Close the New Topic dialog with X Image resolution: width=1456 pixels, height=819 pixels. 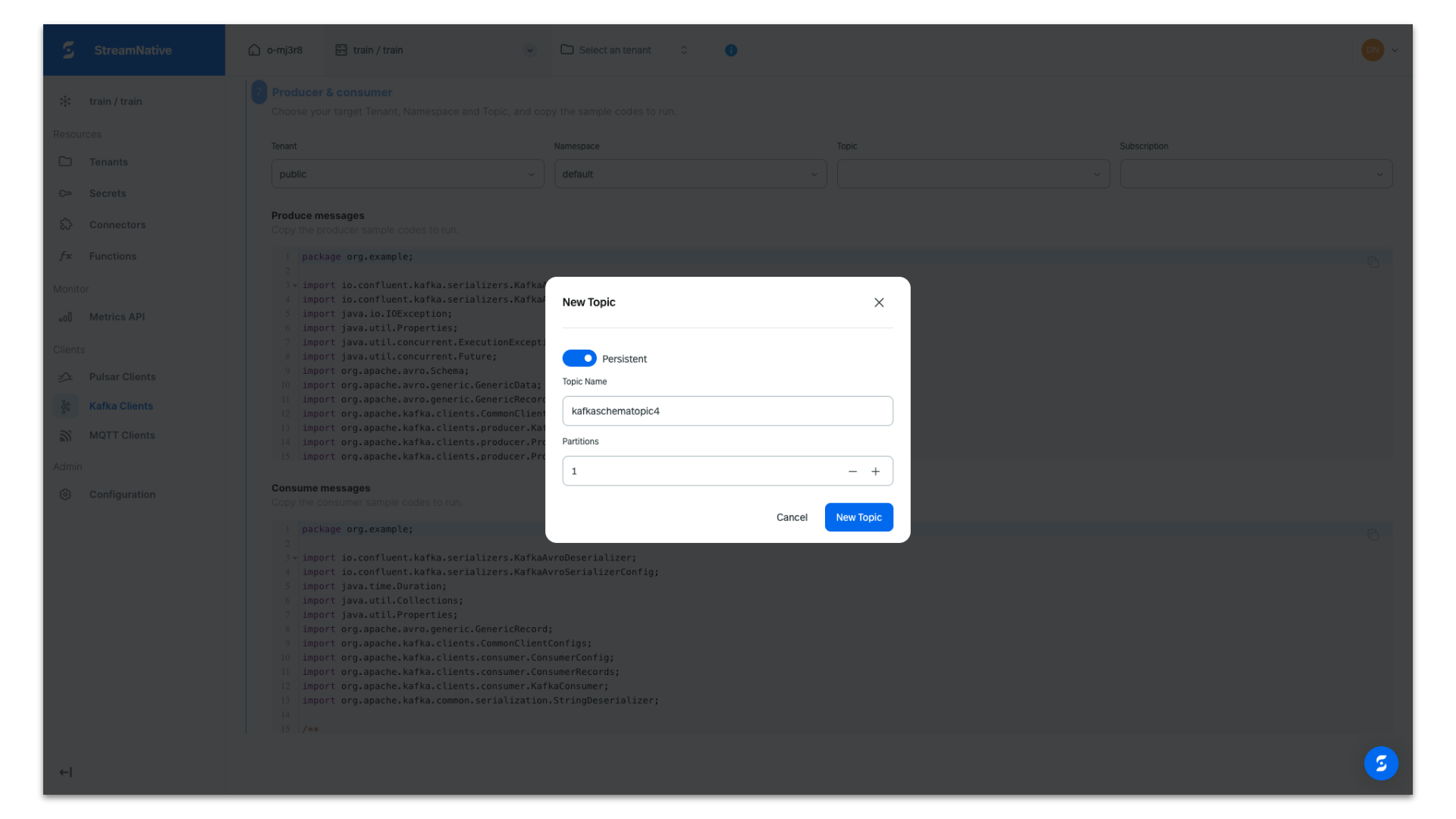(x=879, y=303)
